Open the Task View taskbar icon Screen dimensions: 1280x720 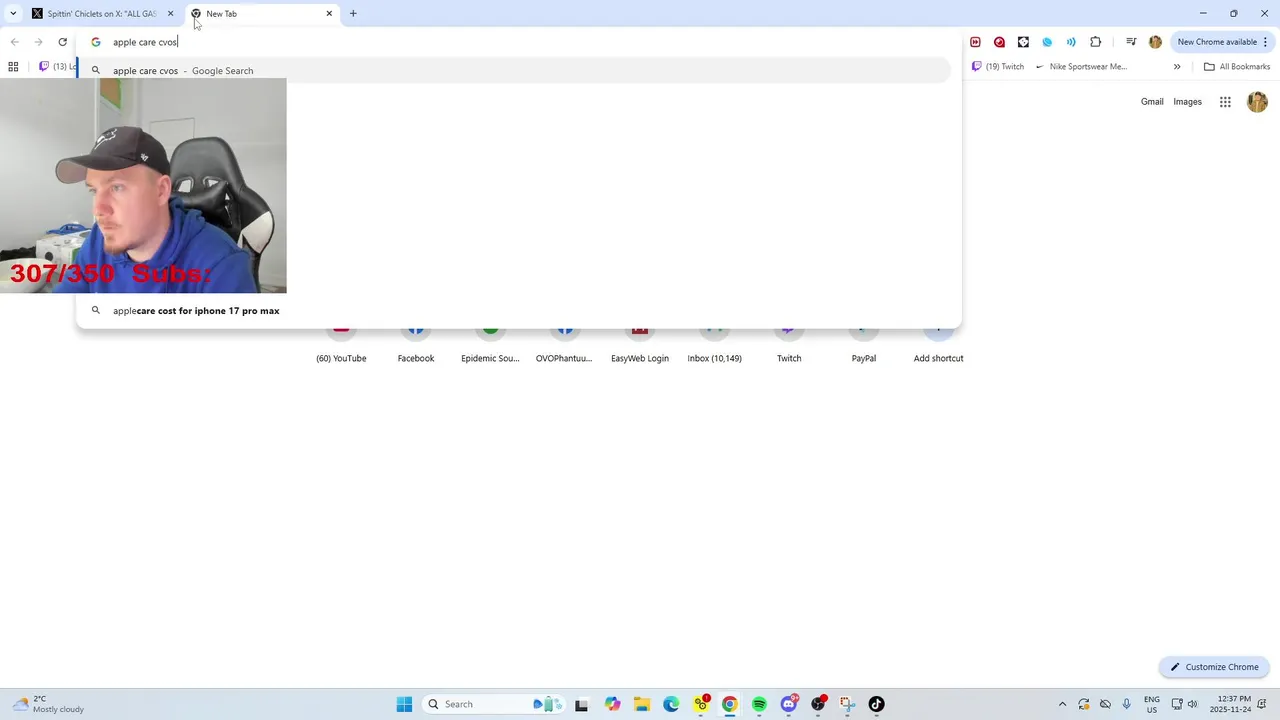[x=581, y=704]
